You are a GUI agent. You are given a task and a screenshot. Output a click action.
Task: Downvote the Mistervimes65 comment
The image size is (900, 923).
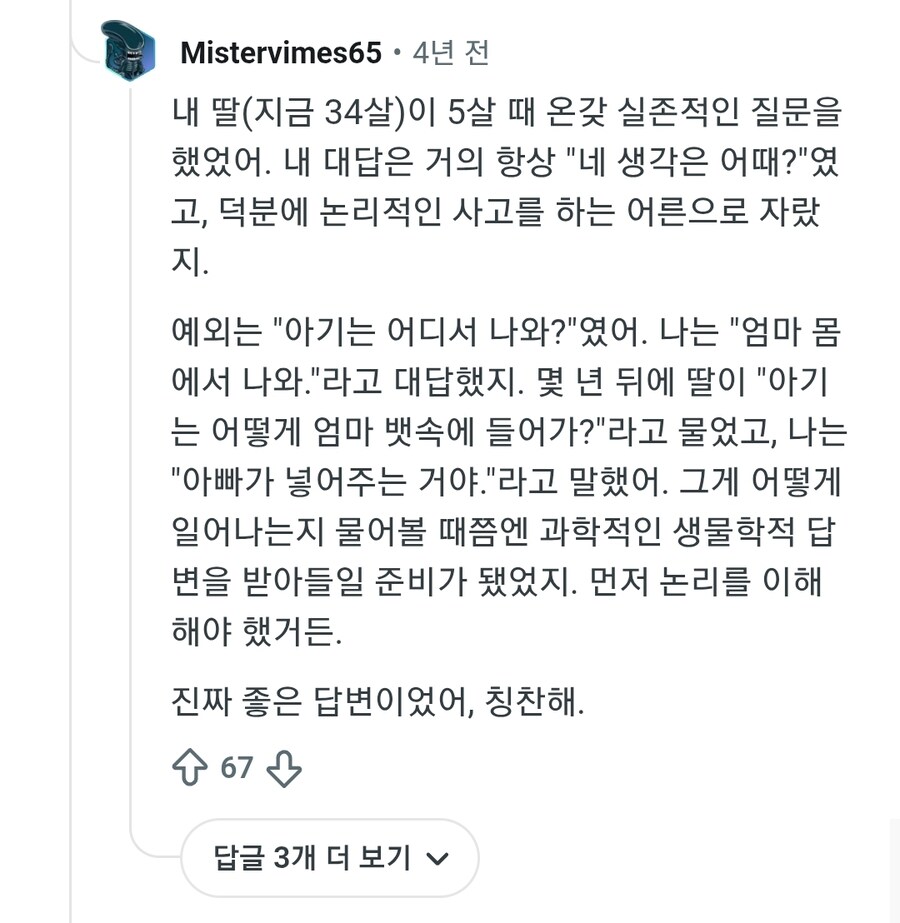tap(284, 767)
